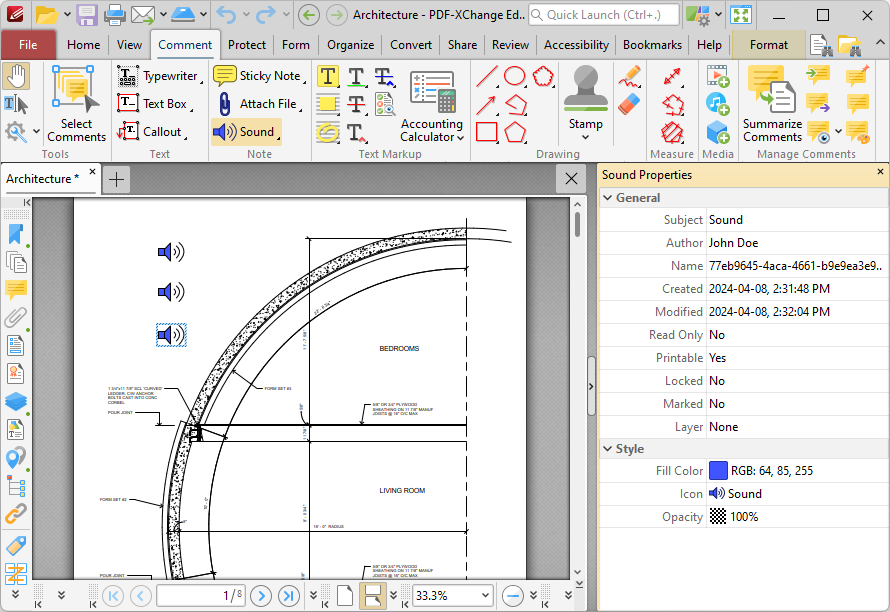
Task: Click the selected sound annotation icon
Action: [171, 336]
